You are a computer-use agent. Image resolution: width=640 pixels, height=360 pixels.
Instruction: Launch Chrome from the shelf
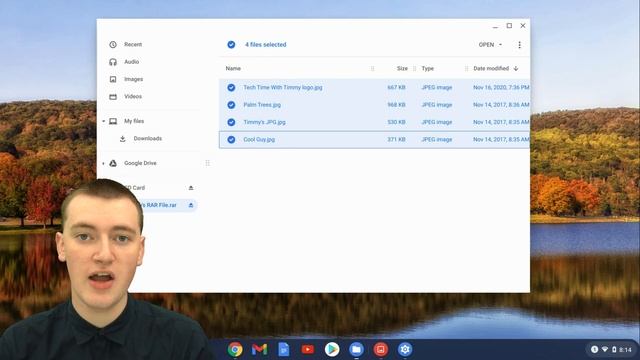click(235, 349)
